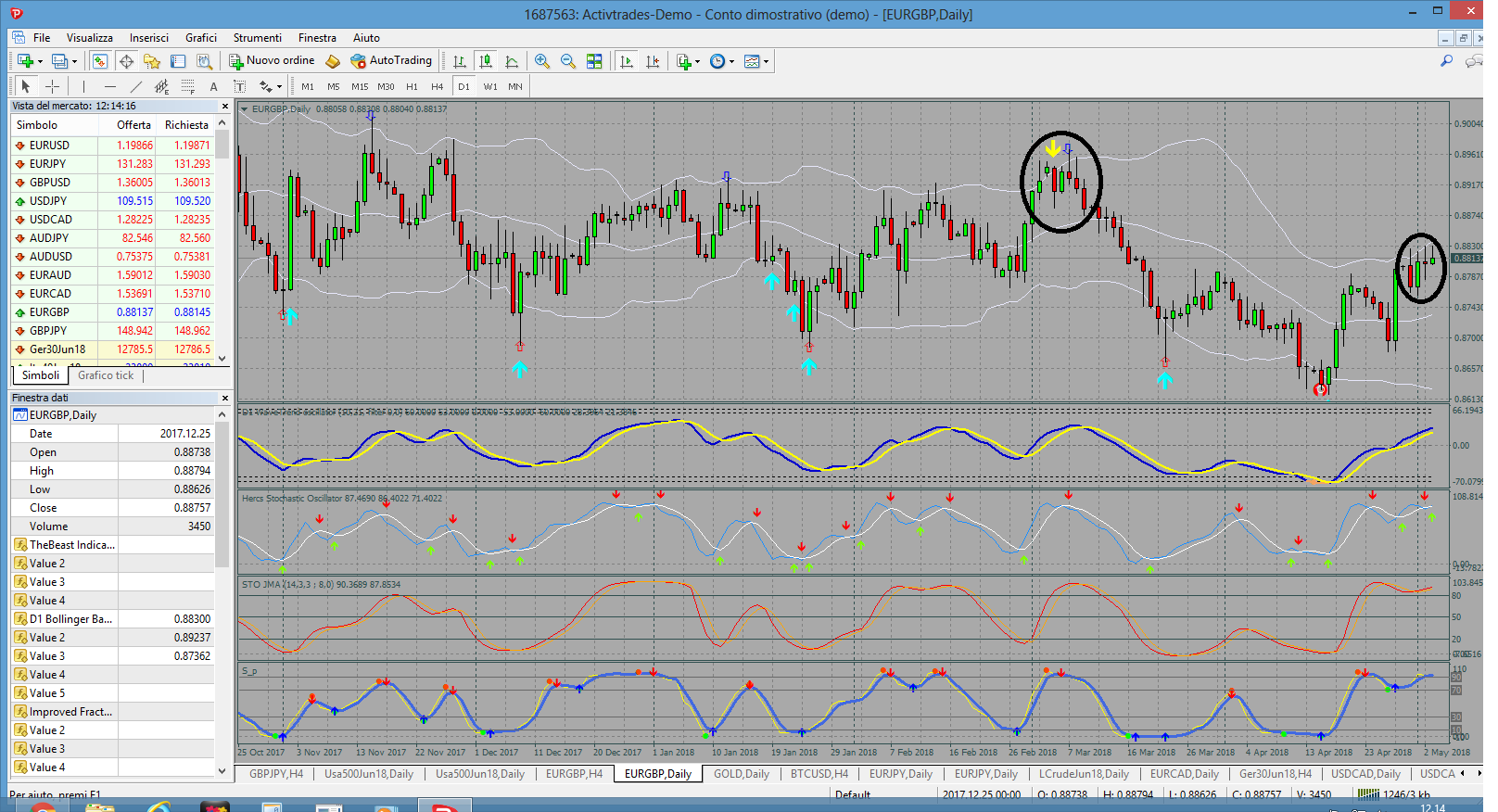Click the Periods clock icon
The image size is (1498, 812).
click(717, 61)
